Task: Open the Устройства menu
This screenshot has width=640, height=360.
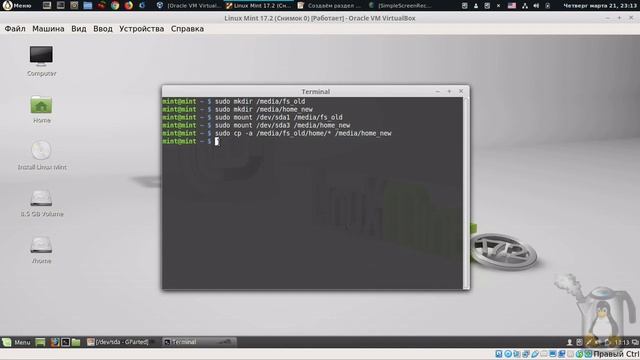Action: point(141,29)
